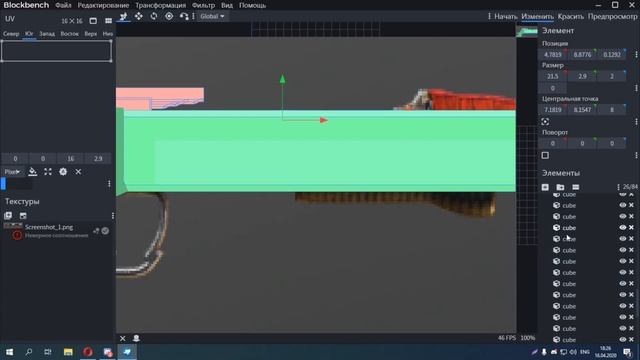
Task: Open the Вид menu
Action: [227, 5]
